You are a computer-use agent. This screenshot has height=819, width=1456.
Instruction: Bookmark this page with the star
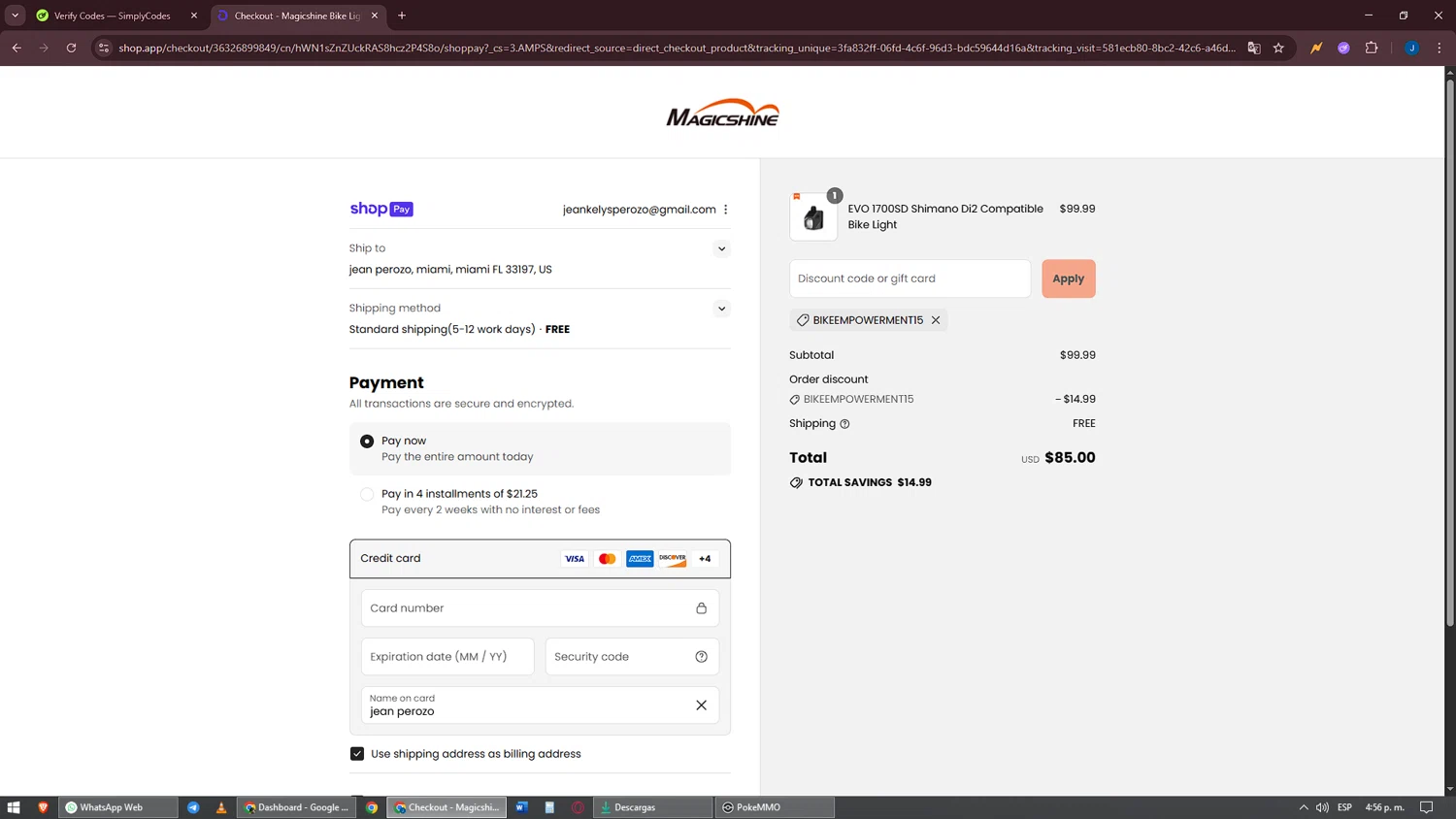[x=1279, y=48]
